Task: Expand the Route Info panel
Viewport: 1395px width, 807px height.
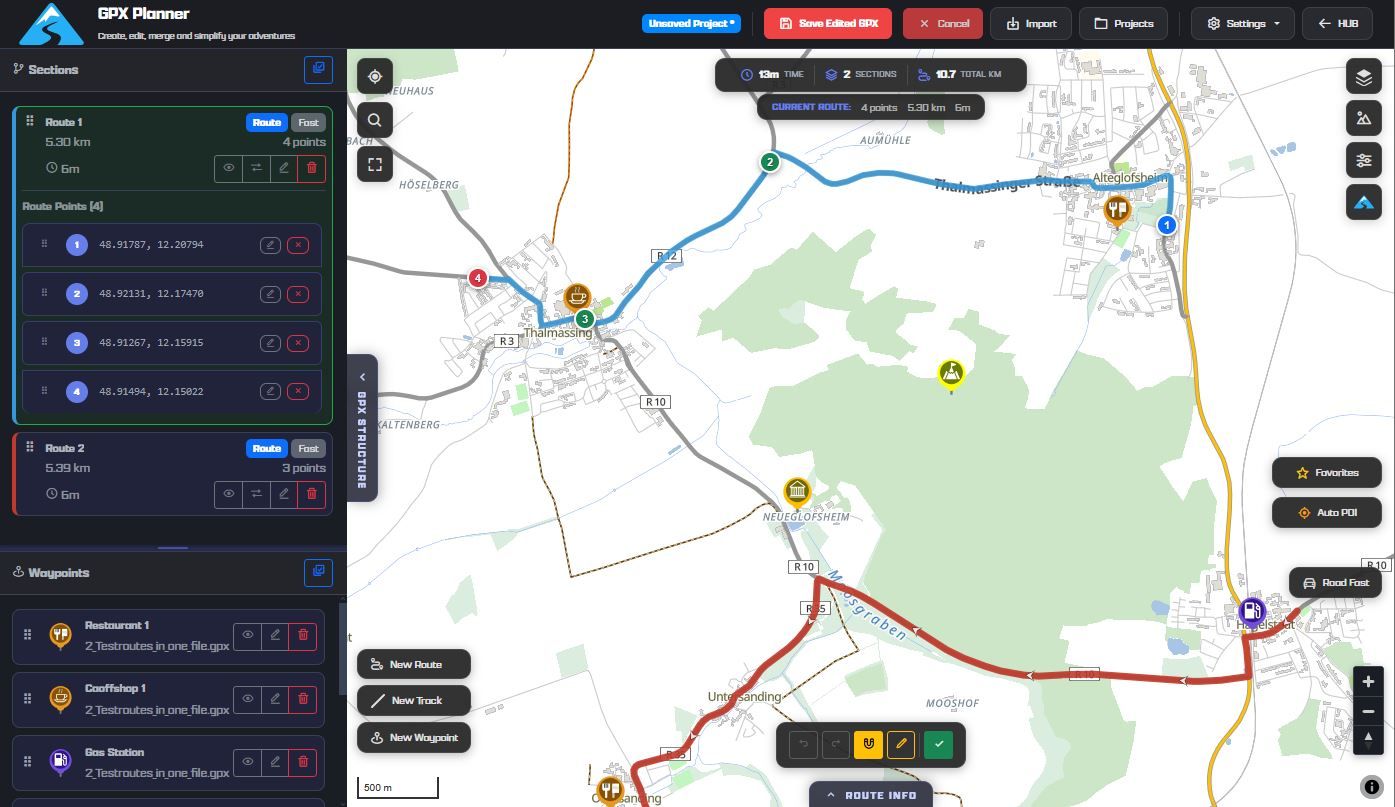Action: [870, 795]
